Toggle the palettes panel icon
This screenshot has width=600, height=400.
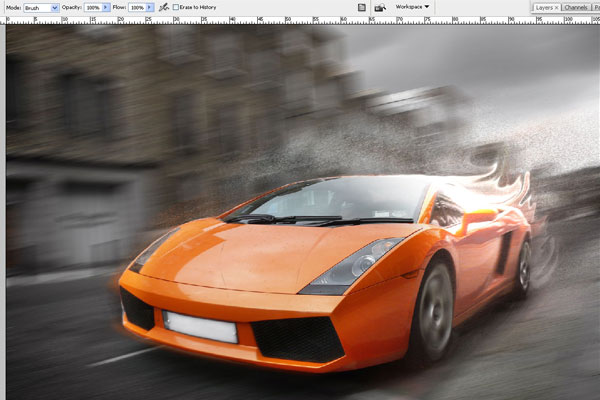tap(362, 7)
